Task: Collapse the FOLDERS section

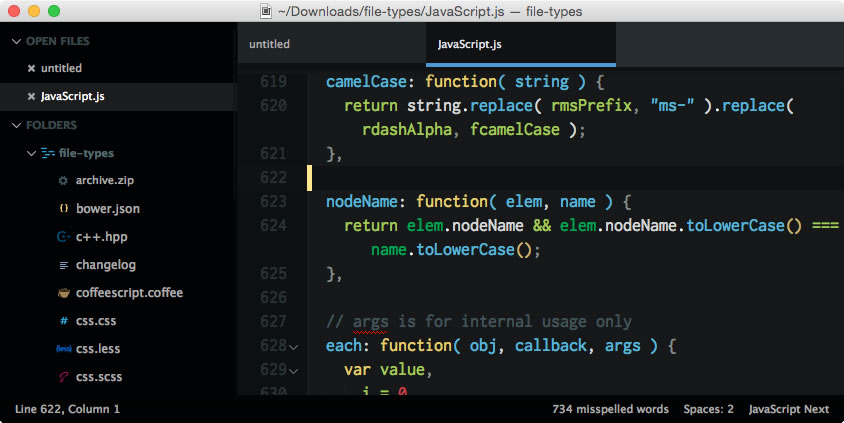Action: 16,125
